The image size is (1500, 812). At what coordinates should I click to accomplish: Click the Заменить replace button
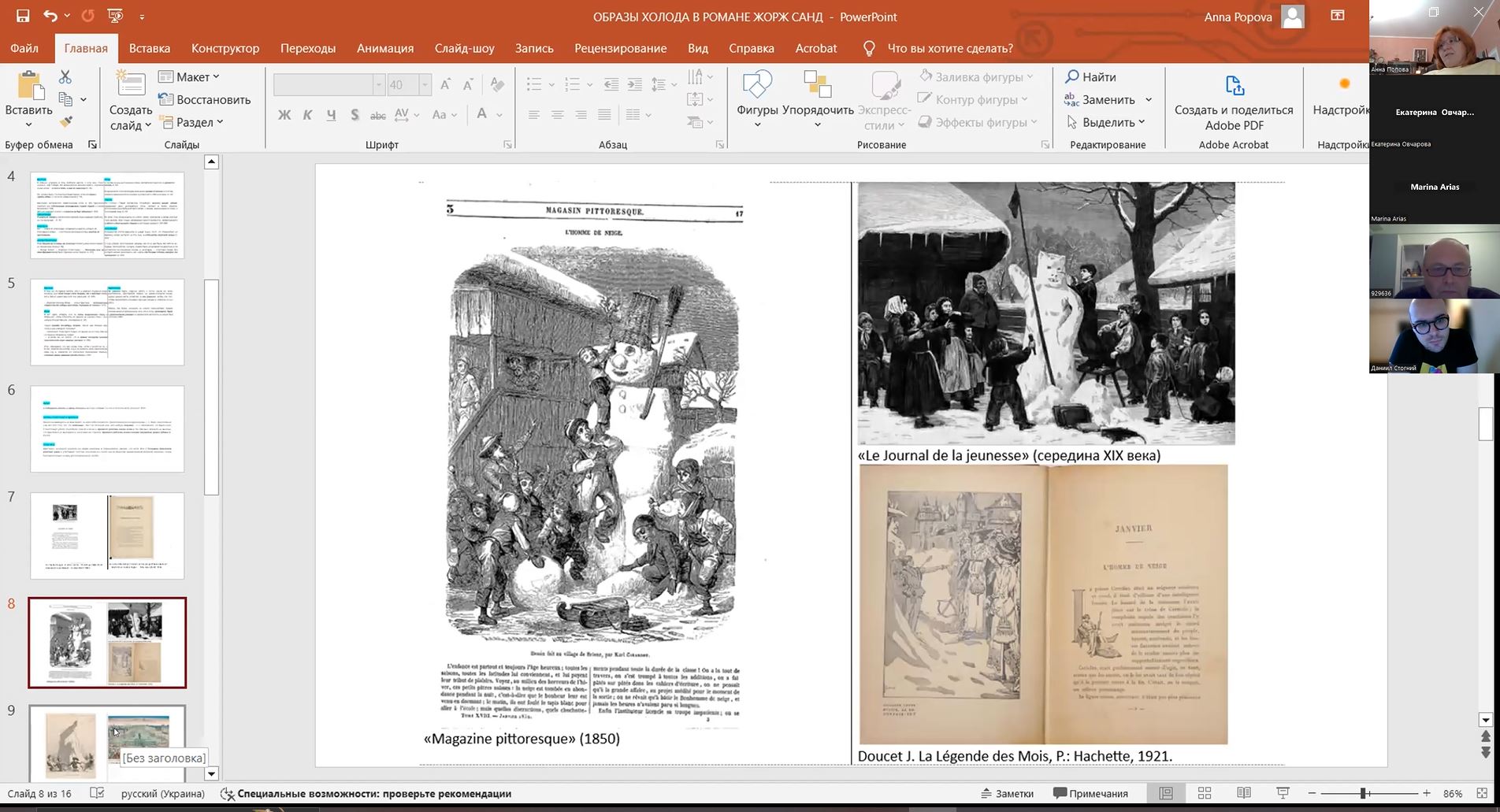[1101, 99]
